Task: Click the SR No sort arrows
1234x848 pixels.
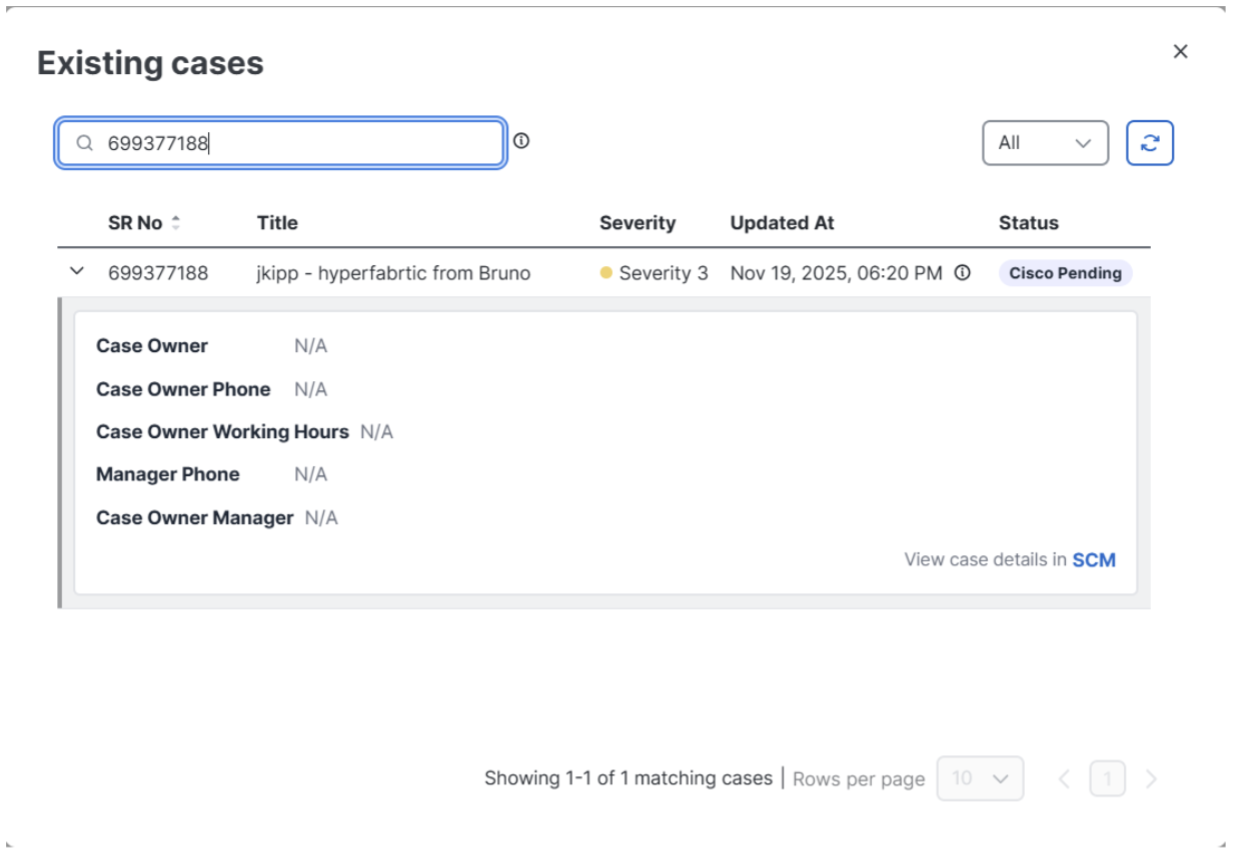Action: (176, 223)
